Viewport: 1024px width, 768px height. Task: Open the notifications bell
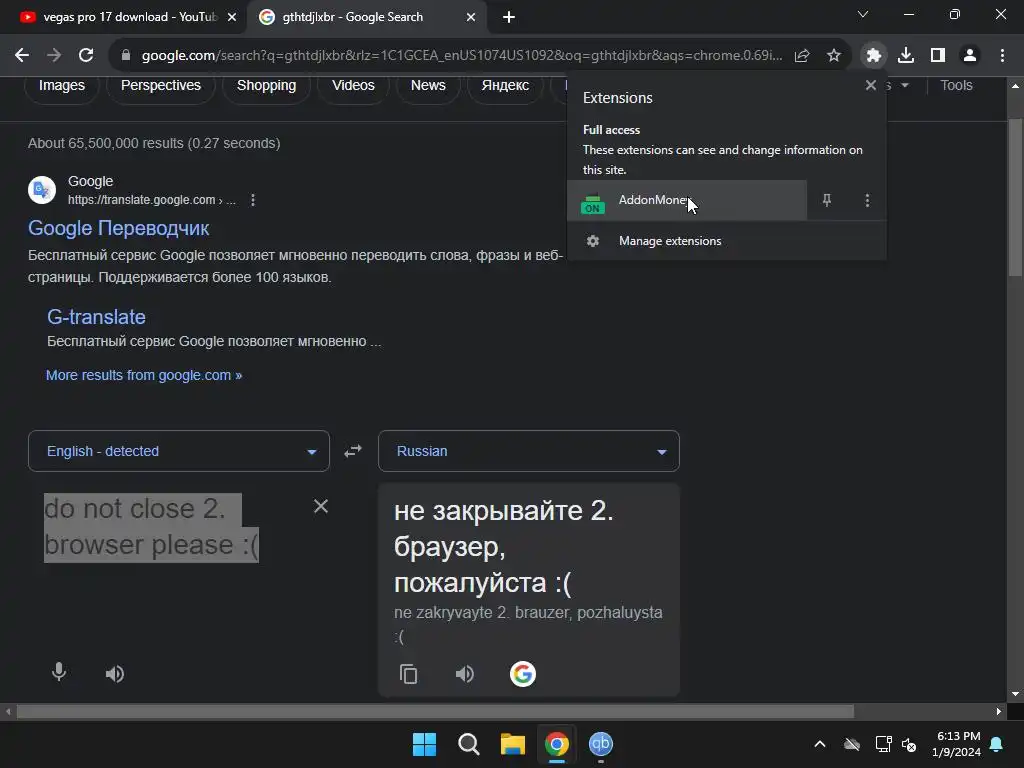pos(997,744)
